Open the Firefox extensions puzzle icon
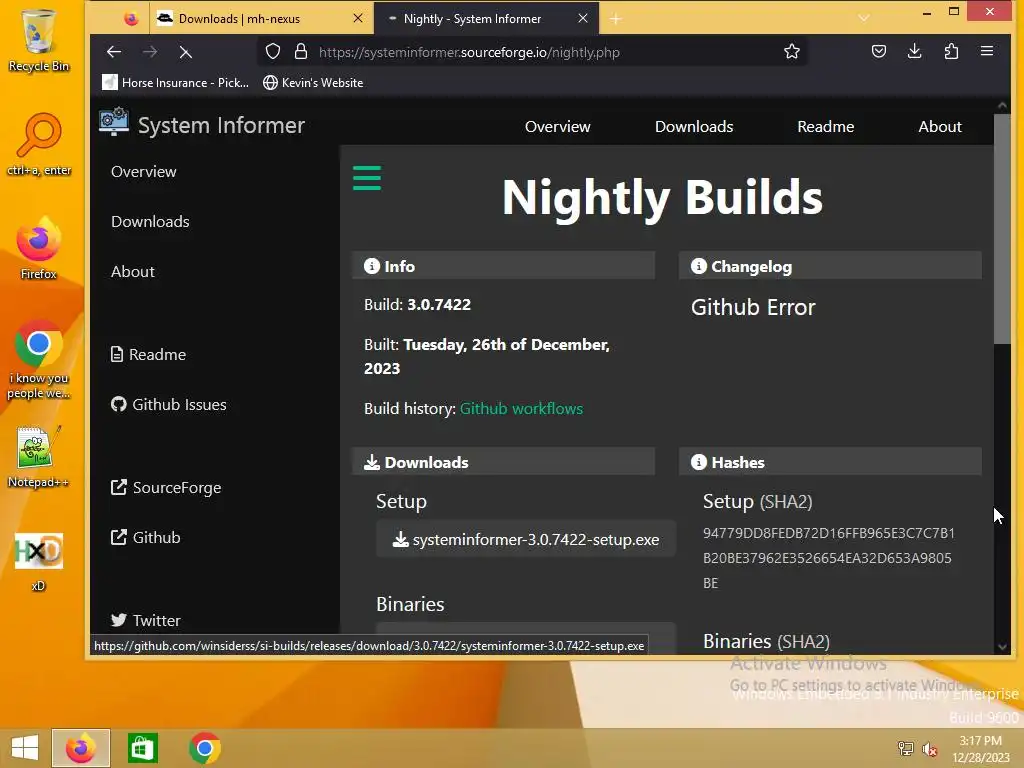 click(952, 52)
